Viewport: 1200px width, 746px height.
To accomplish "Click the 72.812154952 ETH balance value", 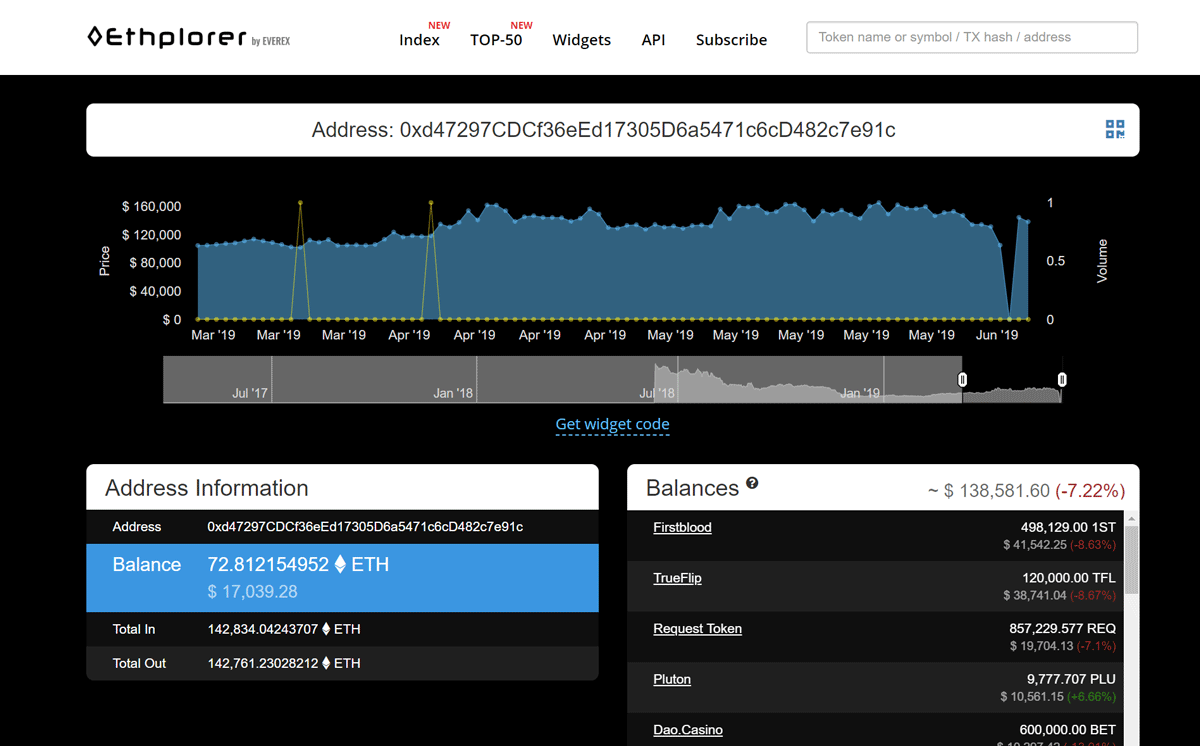I will coord(298,564).
